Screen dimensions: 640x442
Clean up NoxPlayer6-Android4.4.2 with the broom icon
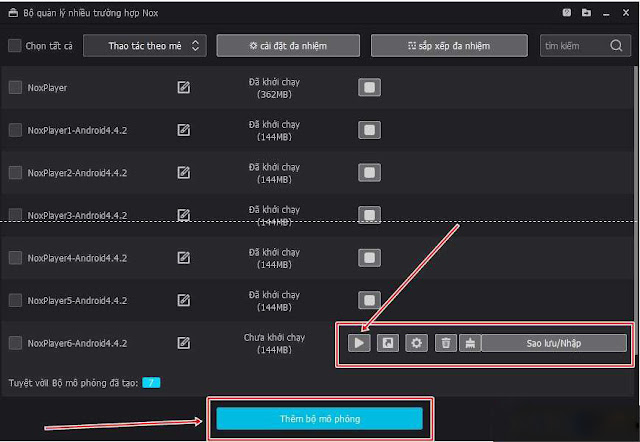tap(470, 343)
